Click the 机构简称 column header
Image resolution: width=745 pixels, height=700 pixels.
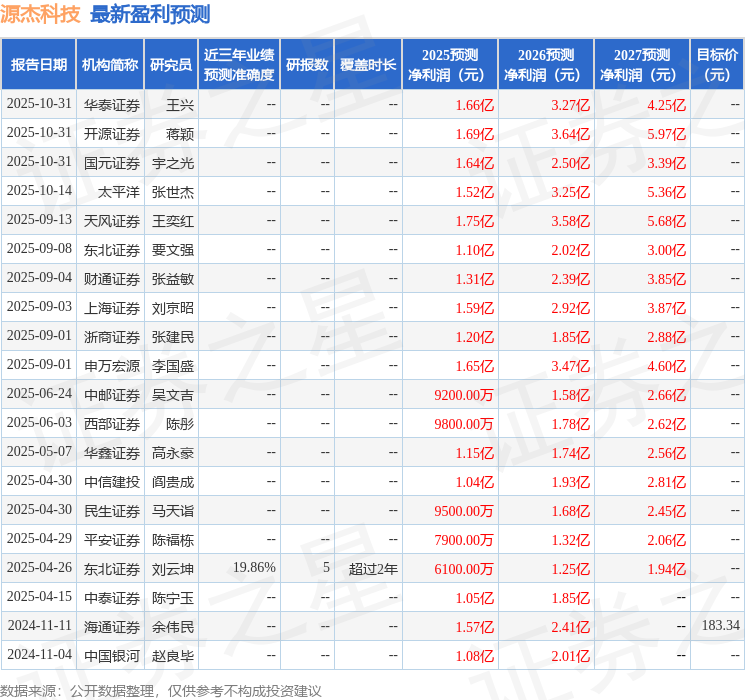(110, 65)
